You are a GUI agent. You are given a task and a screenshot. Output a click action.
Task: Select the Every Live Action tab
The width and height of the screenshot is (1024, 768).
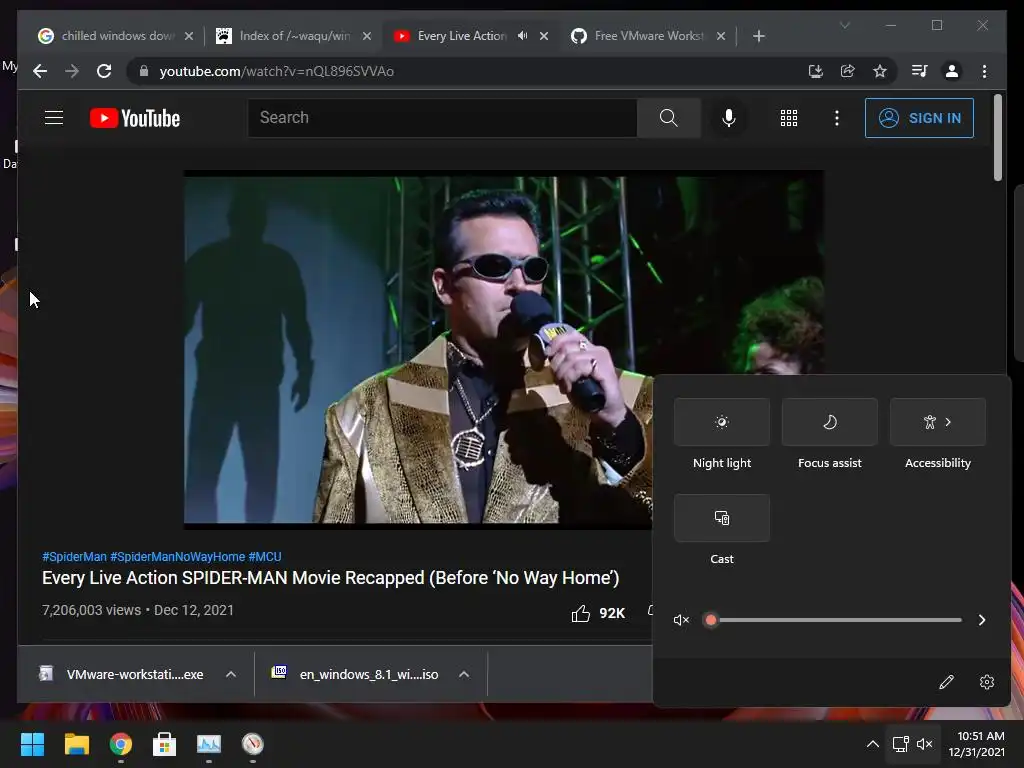pos(461,36)
